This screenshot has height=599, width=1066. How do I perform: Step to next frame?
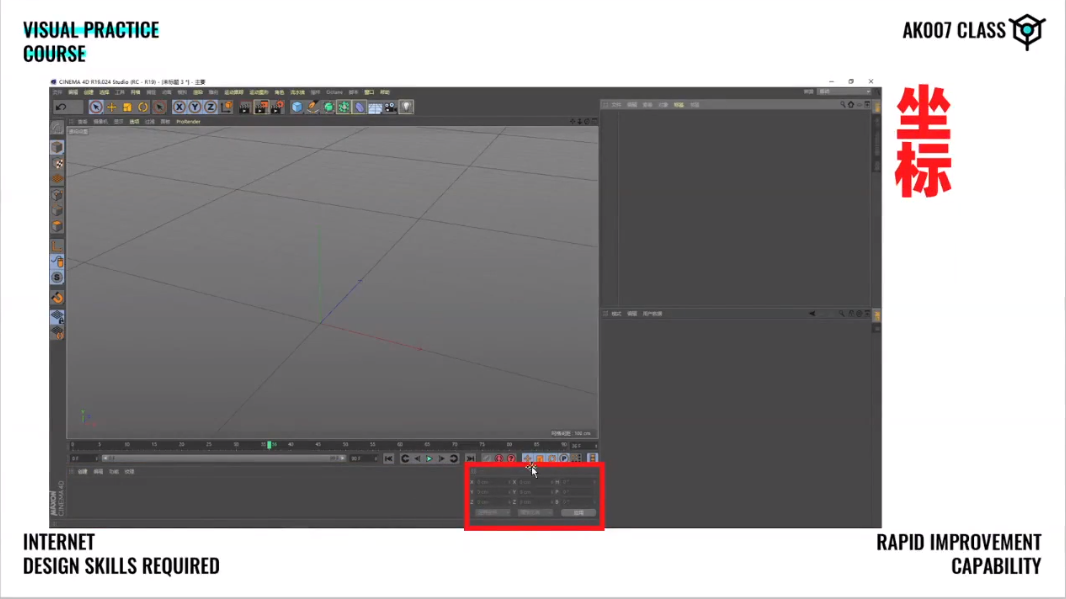pyautogui.click(x=441, y=459)
